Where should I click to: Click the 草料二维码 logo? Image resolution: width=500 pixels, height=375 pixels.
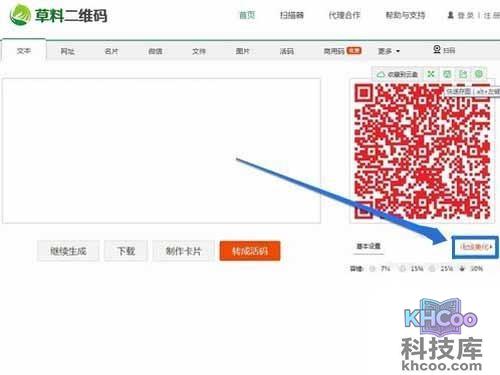coord(58,15)
